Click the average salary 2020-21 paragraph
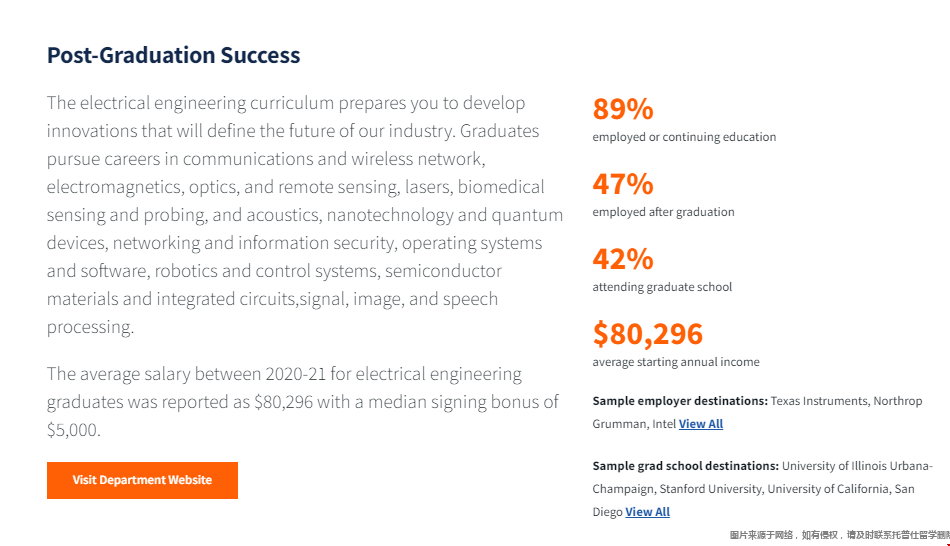 point(303,401)
